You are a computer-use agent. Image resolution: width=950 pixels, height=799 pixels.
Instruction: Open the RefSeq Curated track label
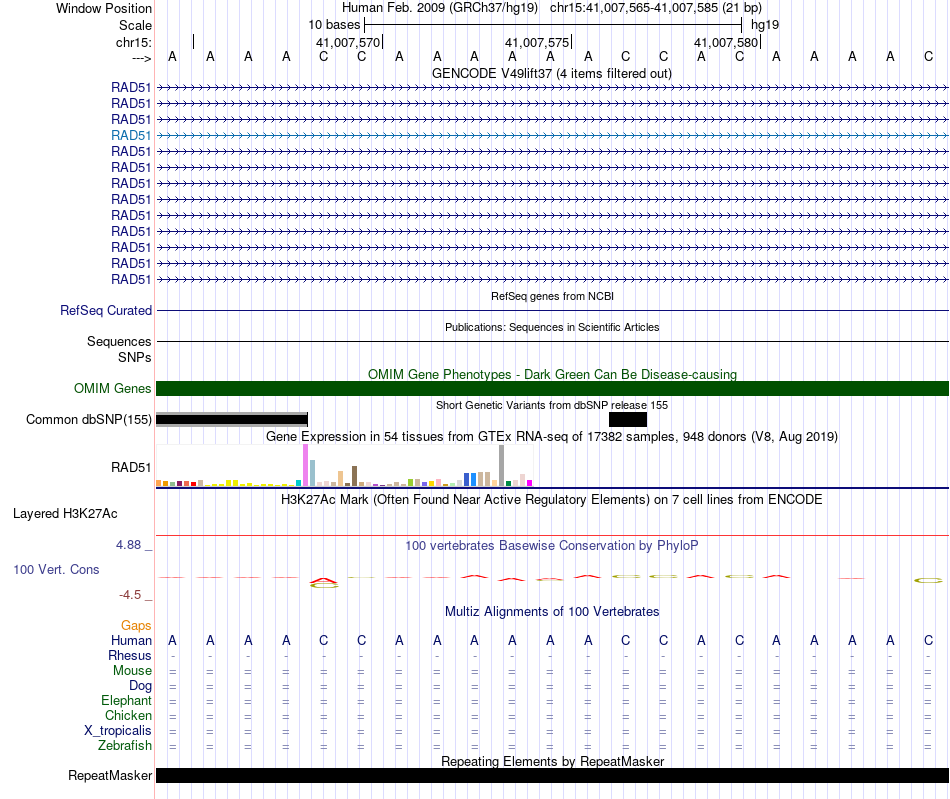(x=105, y=310)
